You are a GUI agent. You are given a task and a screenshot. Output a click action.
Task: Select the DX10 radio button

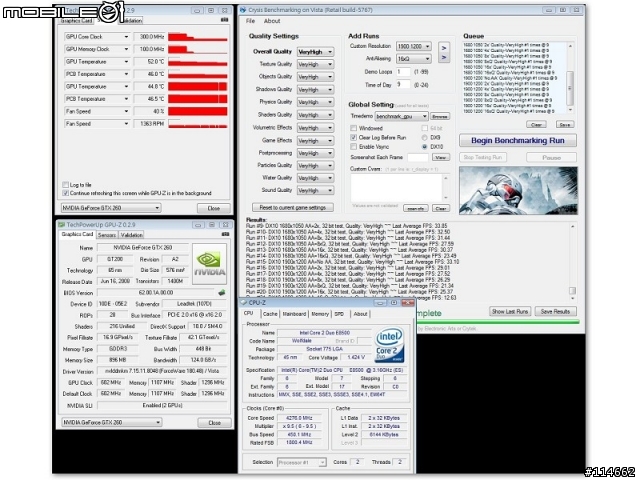pyautogui.click(x=424, y=147)
